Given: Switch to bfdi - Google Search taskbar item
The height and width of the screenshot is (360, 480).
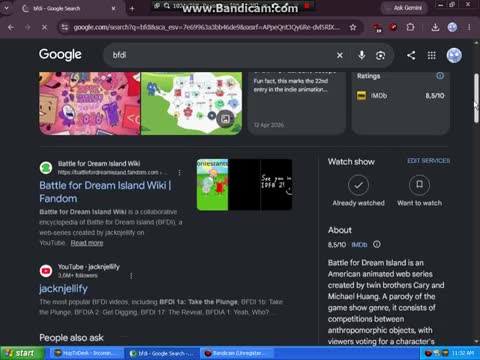Looking at the screenshot, I should tap(162, 353).
